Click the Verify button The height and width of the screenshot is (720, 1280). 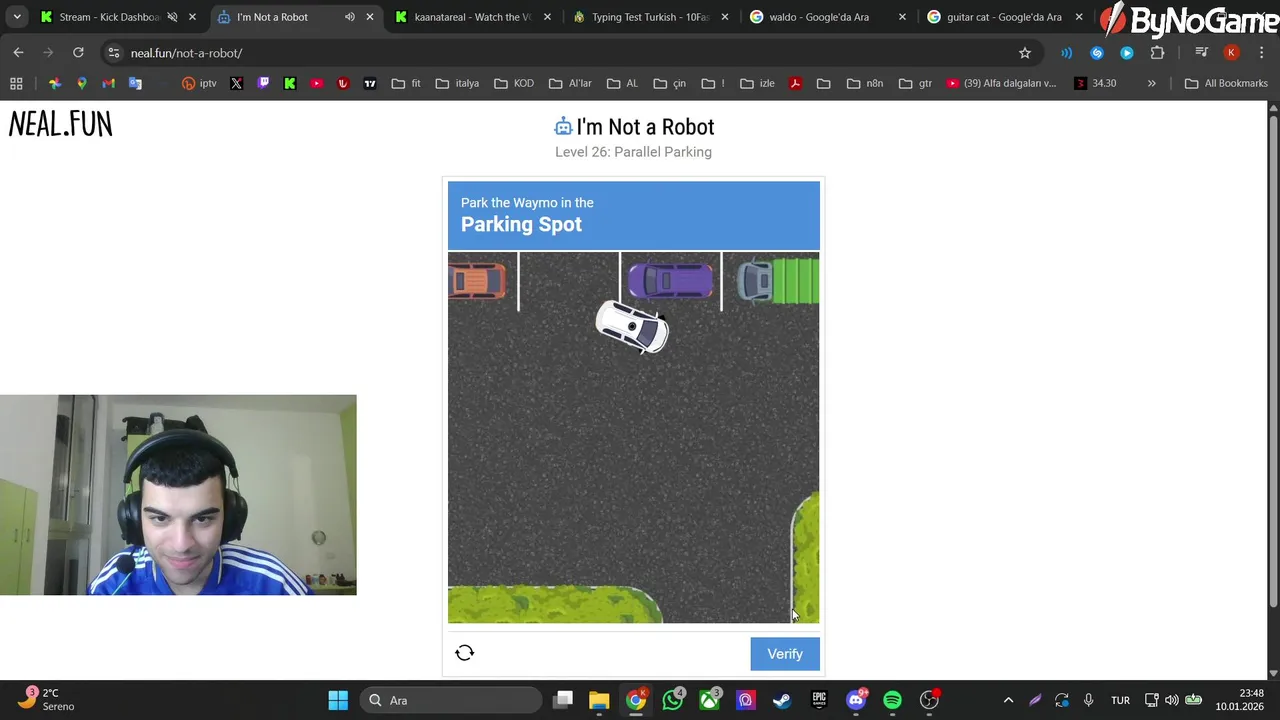(x=785, y=654)
